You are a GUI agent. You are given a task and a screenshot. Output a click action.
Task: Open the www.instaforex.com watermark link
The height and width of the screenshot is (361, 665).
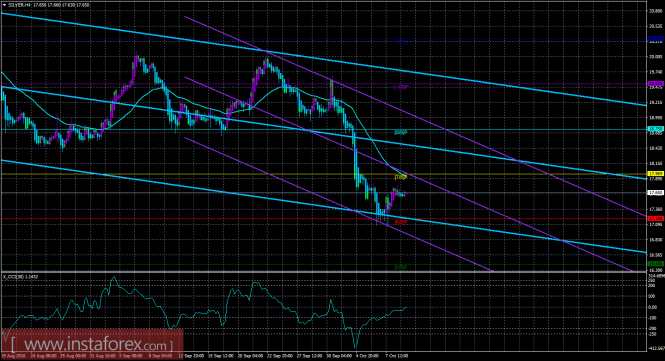coord(92,343)
